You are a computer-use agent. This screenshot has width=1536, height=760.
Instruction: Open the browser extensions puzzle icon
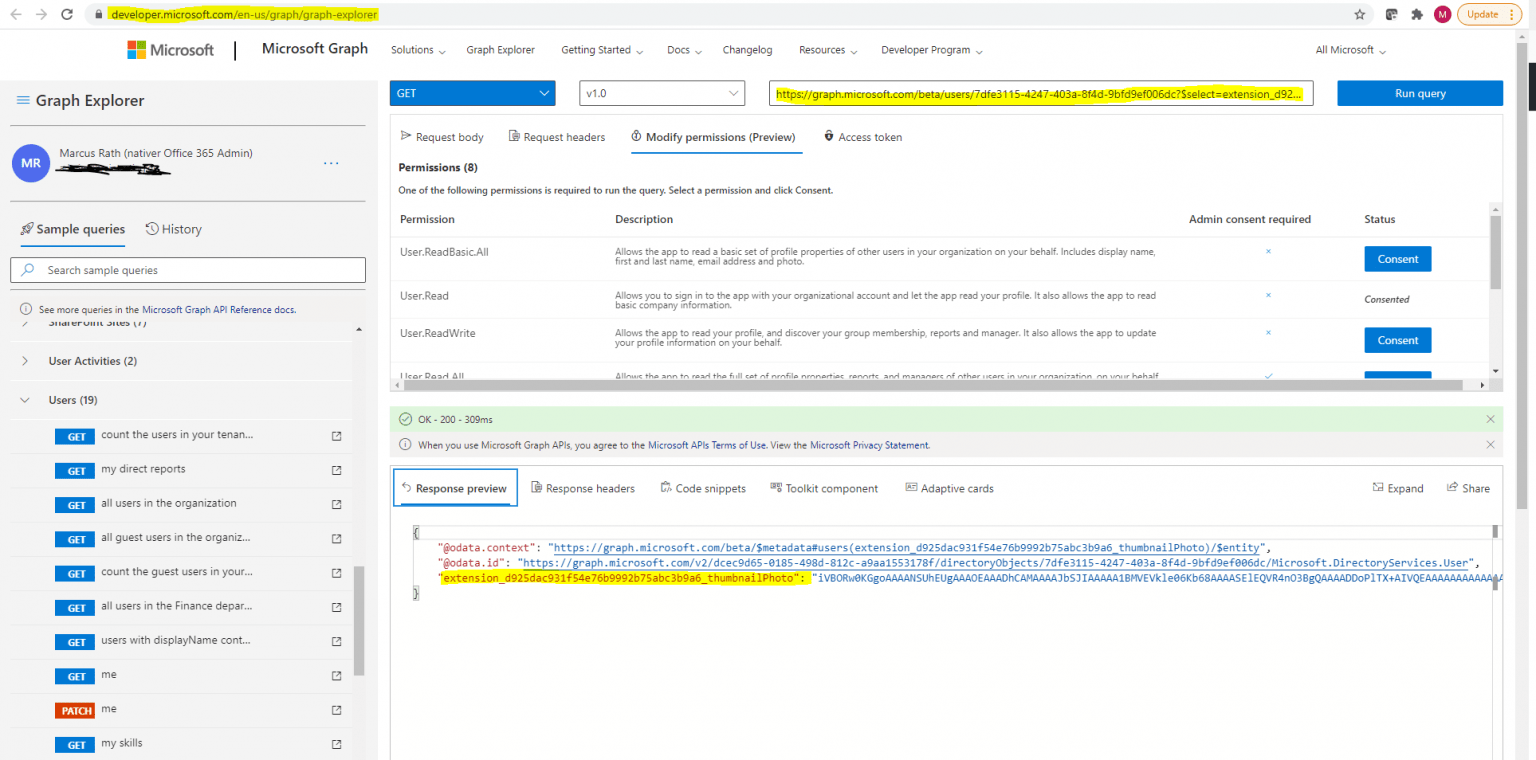pyautogui.click(x=1416, y=15)
